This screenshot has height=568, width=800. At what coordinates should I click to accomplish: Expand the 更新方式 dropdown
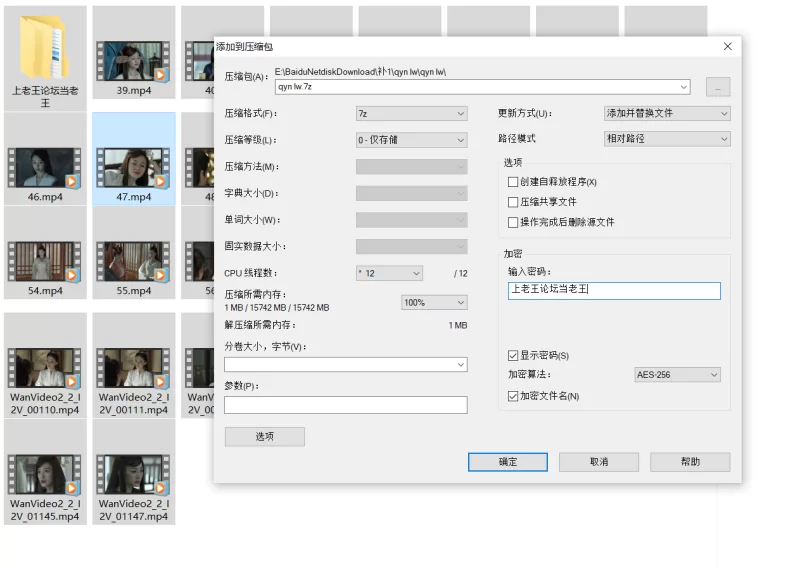[x=667, y=113]
